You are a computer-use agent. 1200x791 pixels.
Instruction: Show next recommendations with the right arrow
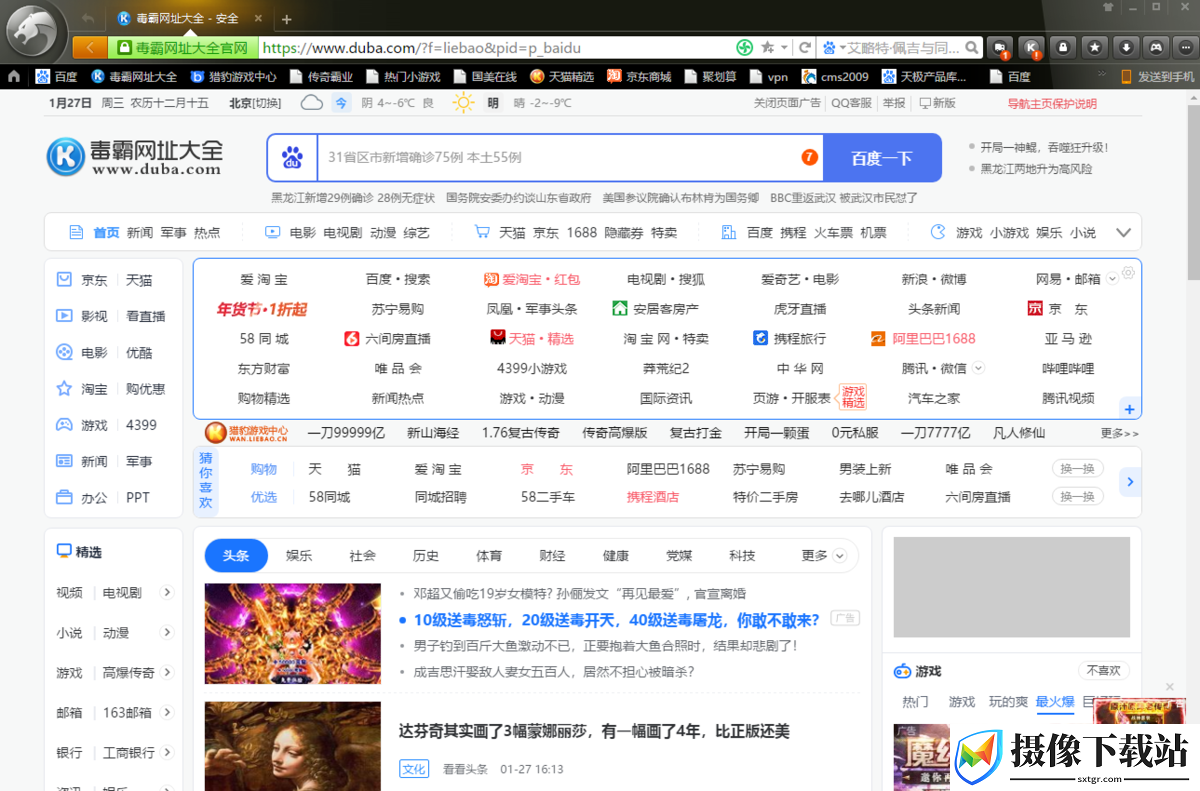(x=1130, y=482)
